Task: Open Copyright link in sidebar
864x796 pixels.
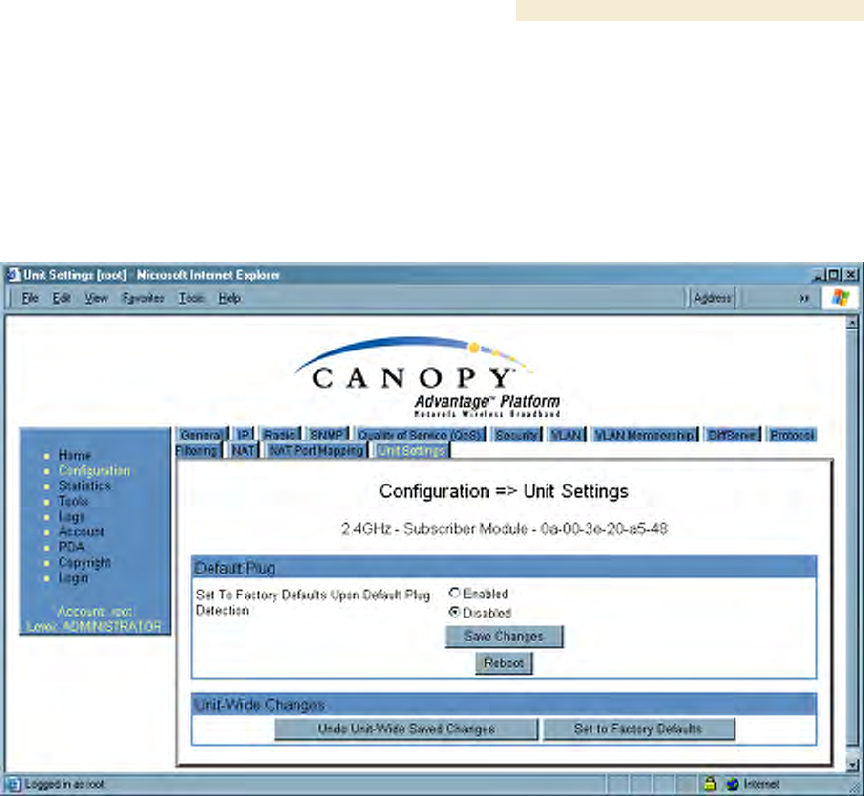Action: pos(84,562)
